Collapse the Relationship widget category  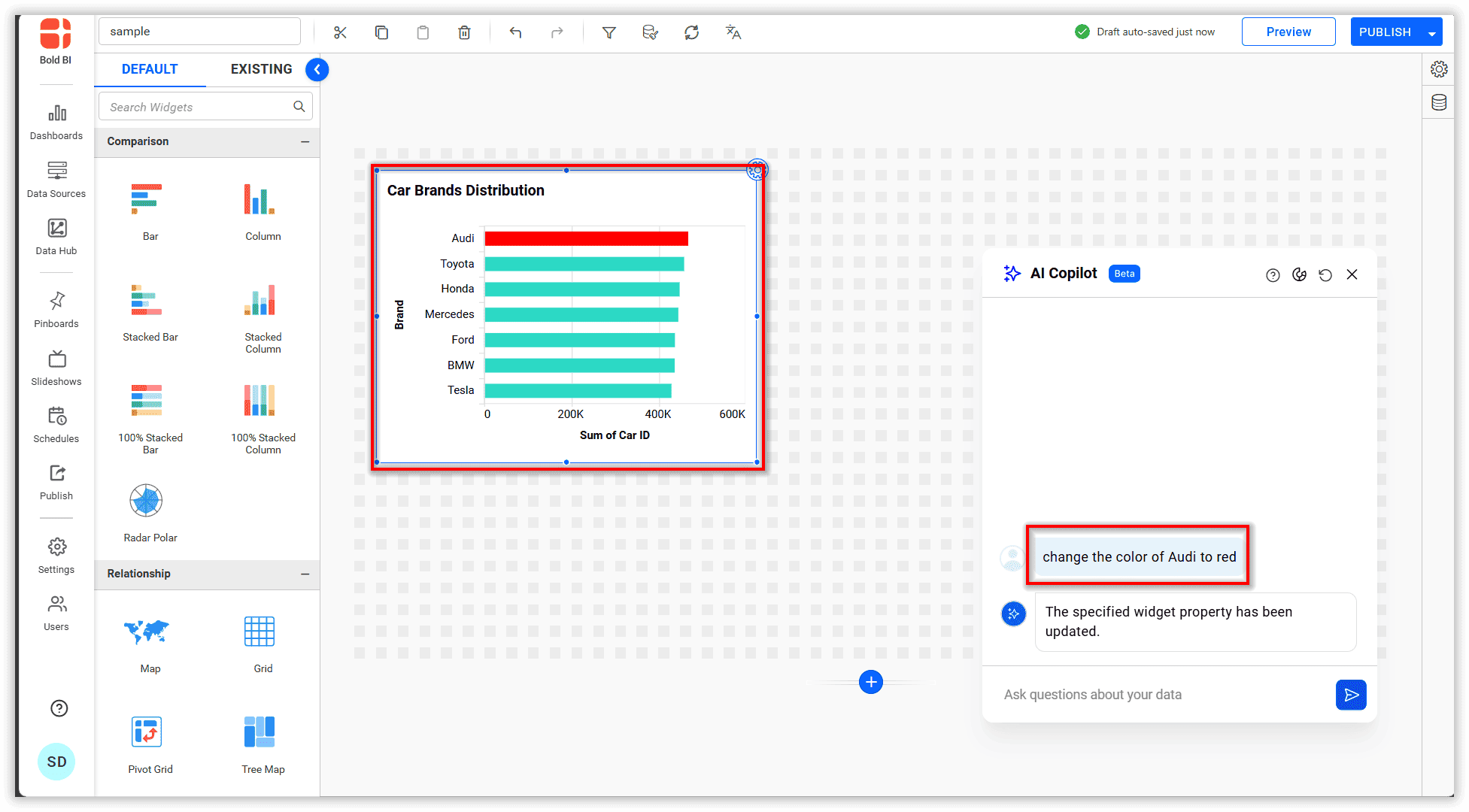coord(305,574)
